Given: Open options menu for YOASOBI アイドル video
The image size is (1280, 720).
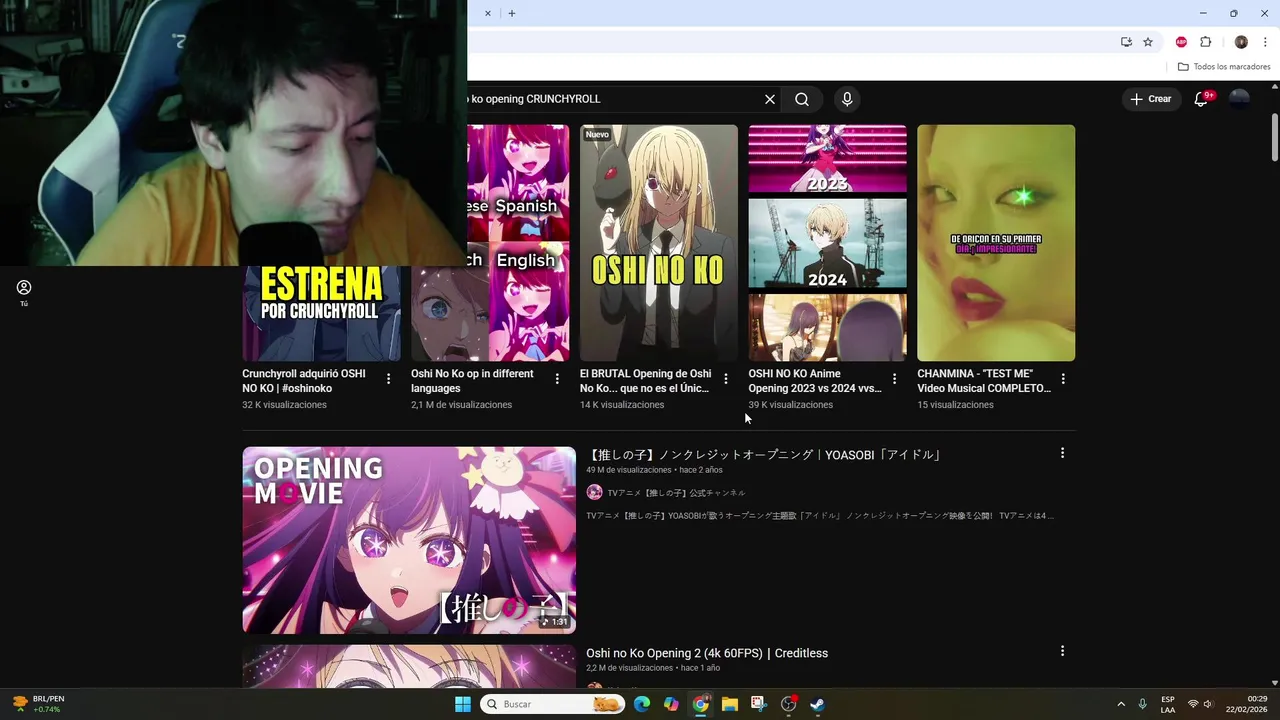Looking at the screenshot, I should click(1062, 453).
